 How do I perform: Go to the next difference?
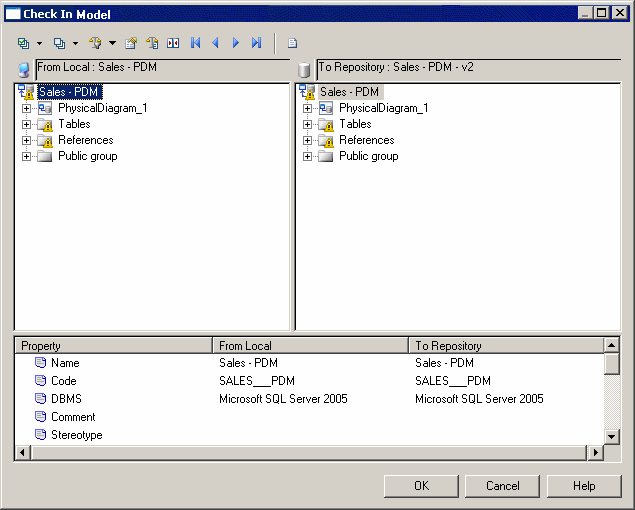pos(236,43)
